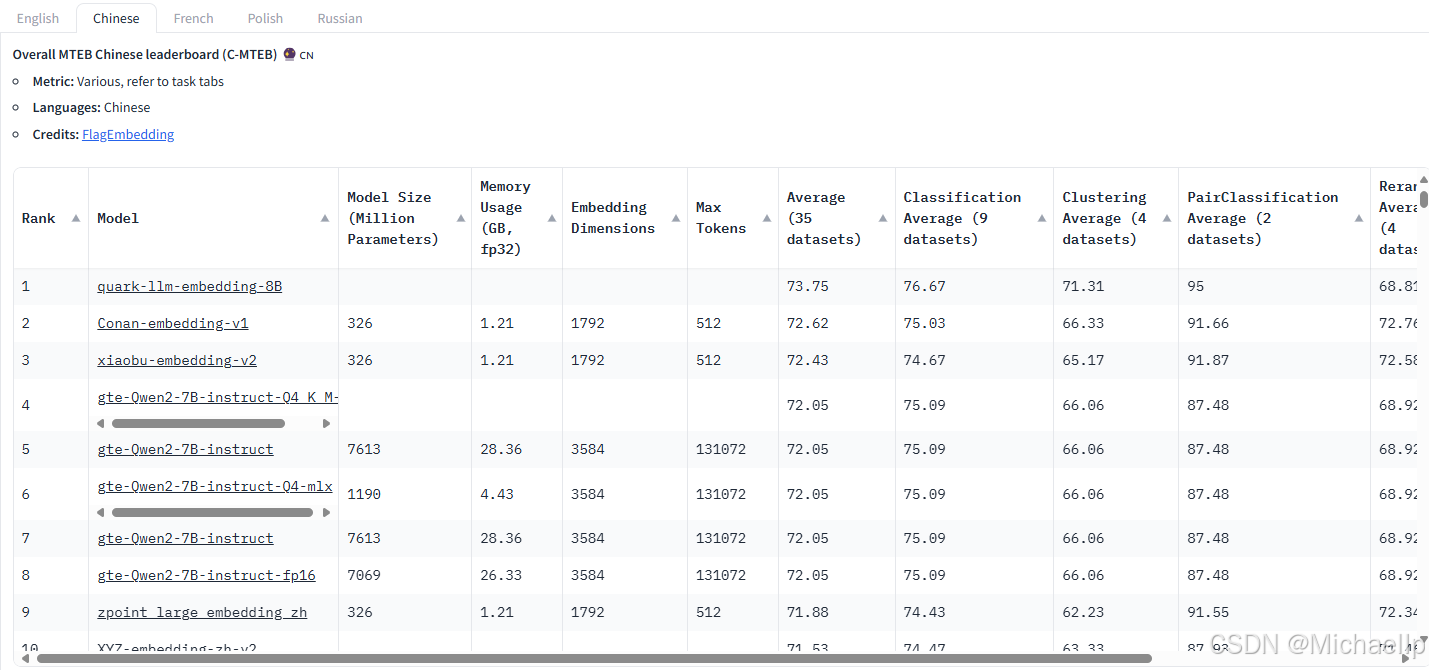Select memory usage 4.43 cell
Screen dimensions: 1429x670
[517, 494]
